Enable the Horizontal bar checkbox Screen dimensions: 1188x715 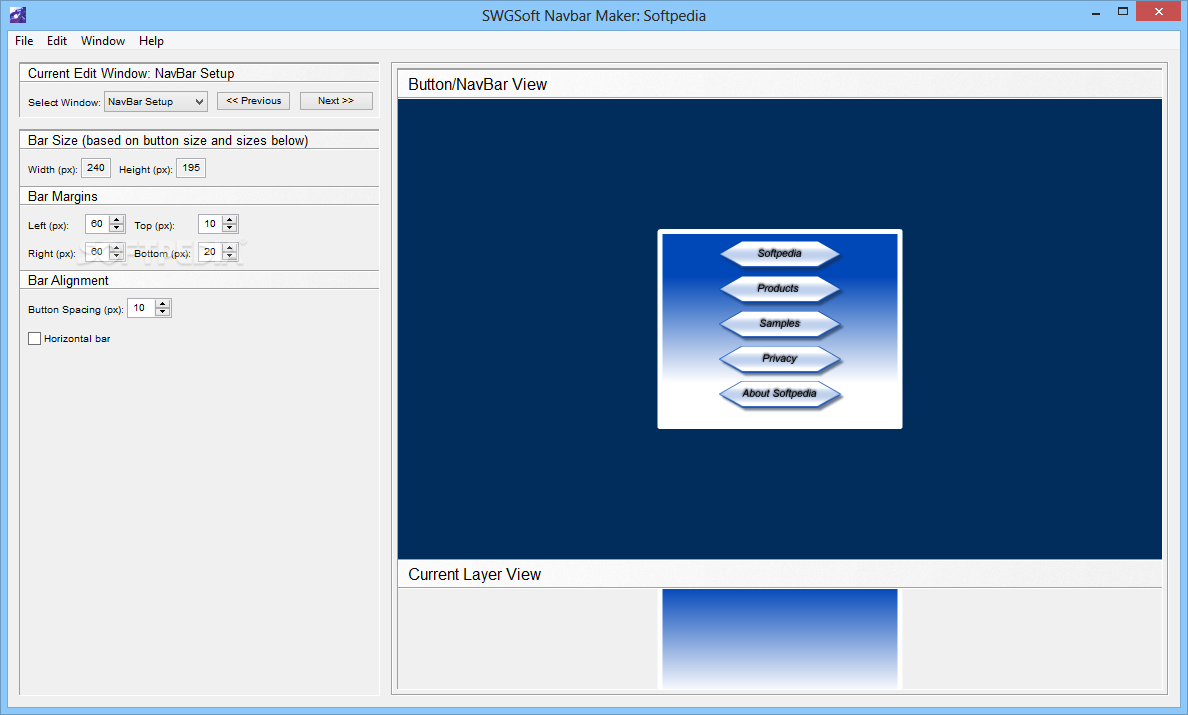tap(34, 339)
